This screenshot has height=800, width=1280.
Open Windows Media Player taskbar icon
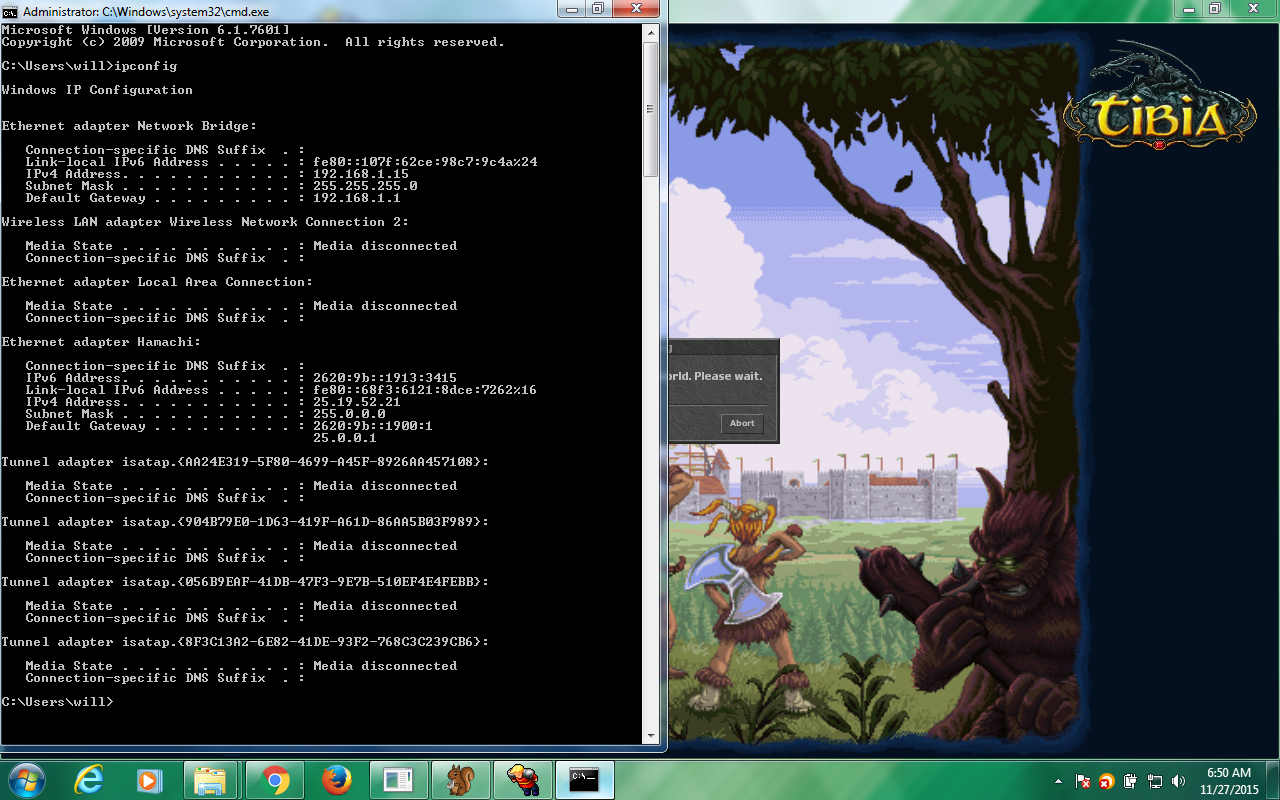[149, 780]
